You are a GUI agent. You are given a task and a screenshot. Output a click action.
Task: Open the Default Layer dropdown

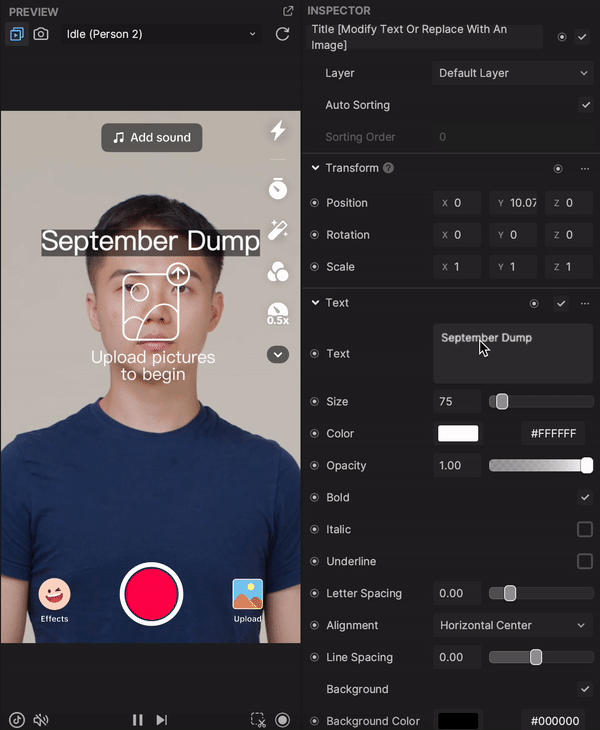coord(513,73)
